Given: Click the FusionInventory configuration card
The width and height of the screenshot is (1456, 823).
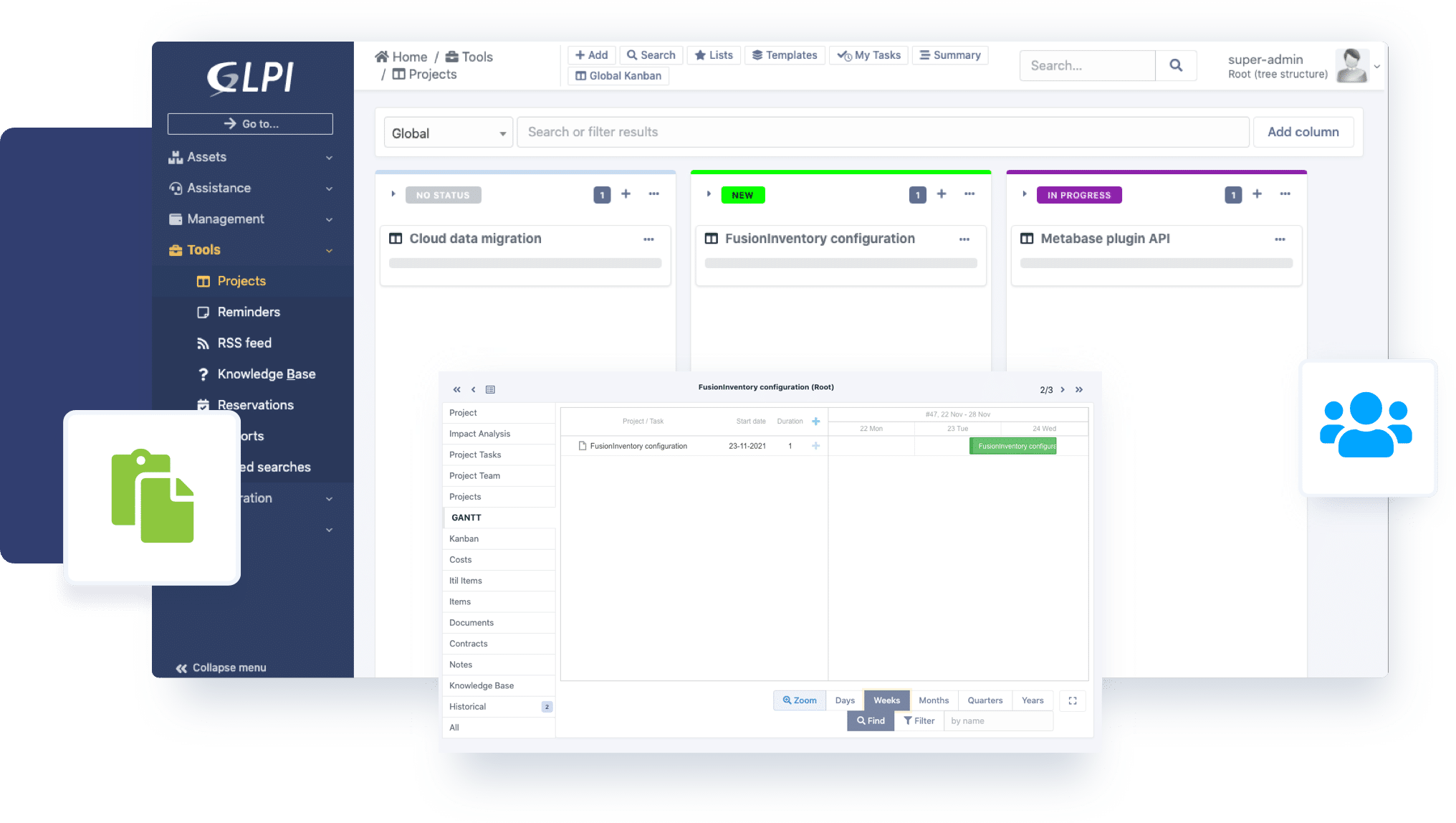Looking at the screenshot, I should 820,238.
